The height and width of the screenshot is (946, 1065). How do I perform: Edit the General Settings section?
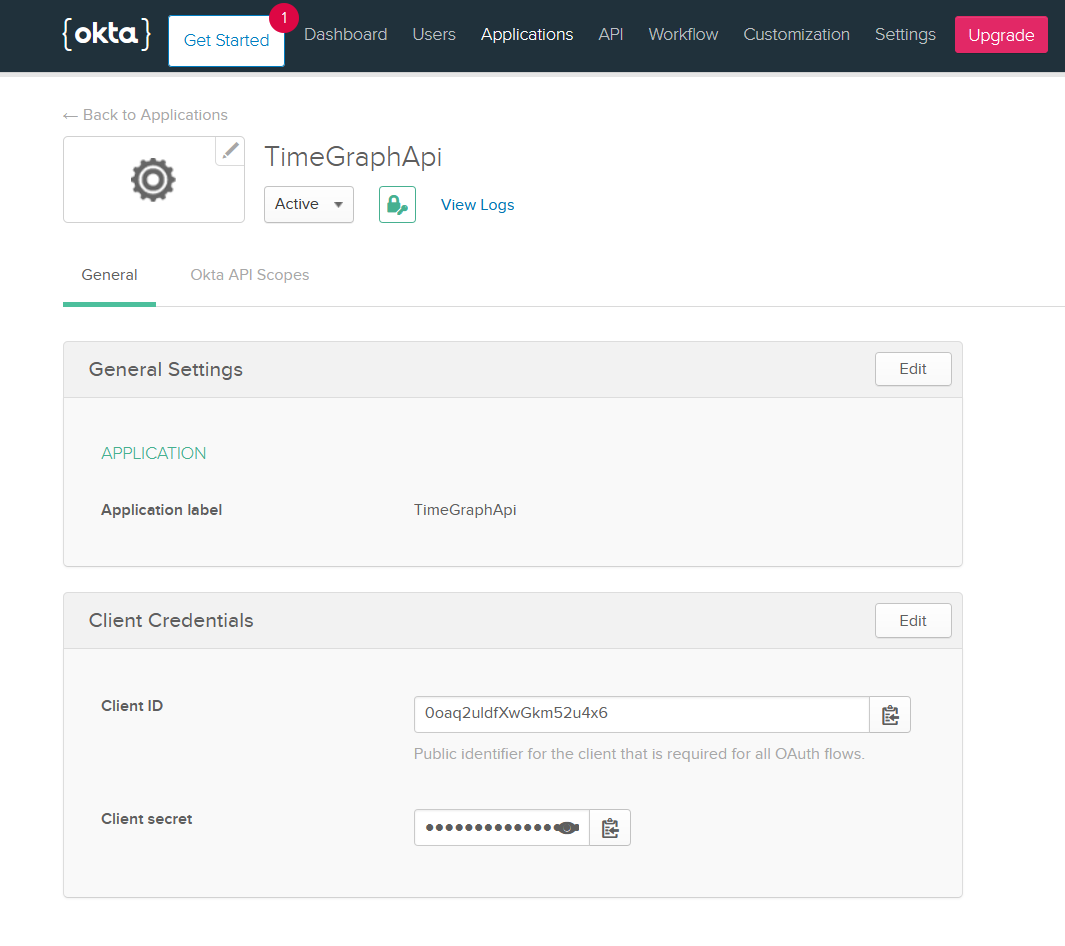coord(912,369)
